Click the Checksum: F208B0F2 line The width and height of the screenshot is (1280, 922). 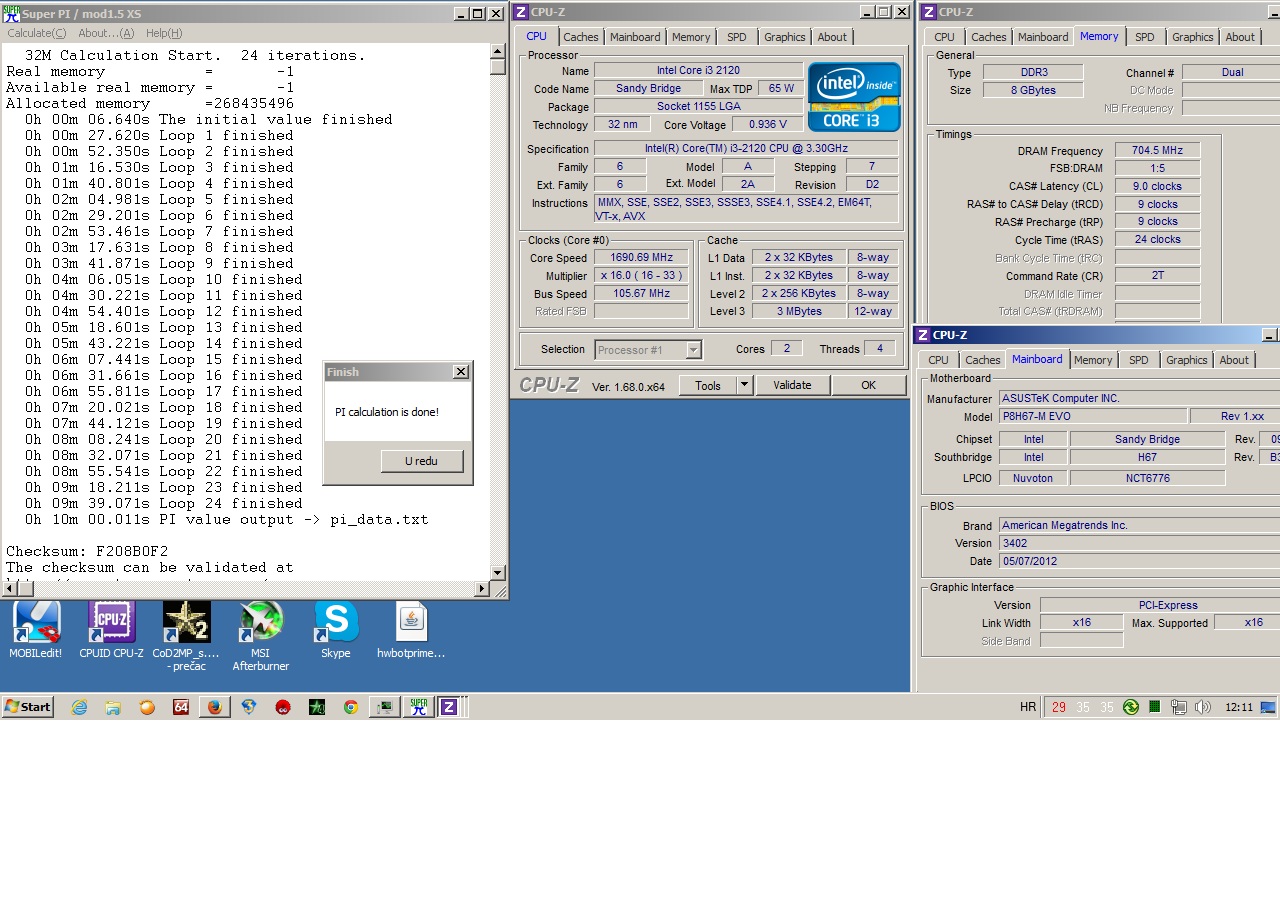(x=87, y=551)
